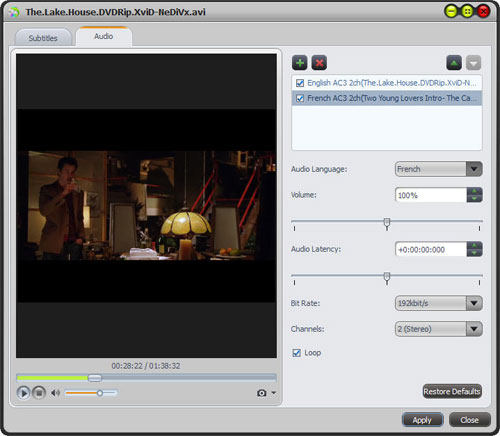Decrease volume with the down stepper arrow

[474, 199]
